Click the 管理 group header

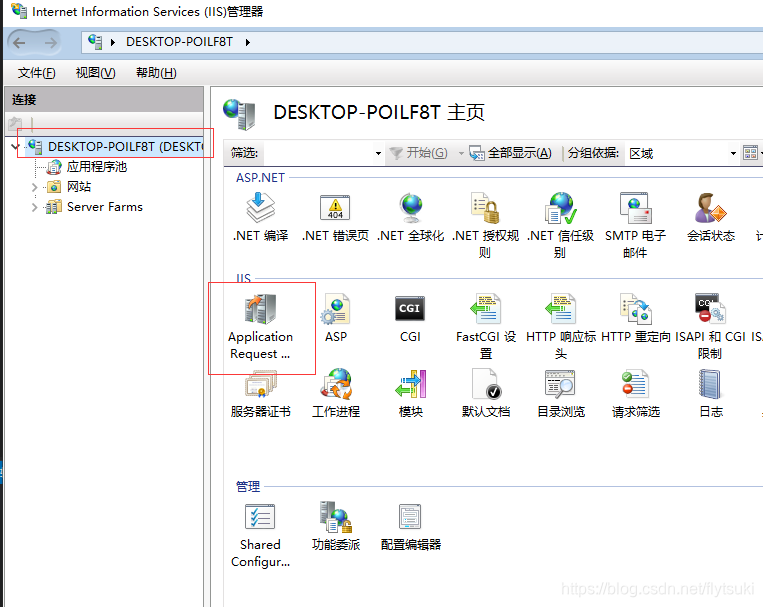[248, 486]
